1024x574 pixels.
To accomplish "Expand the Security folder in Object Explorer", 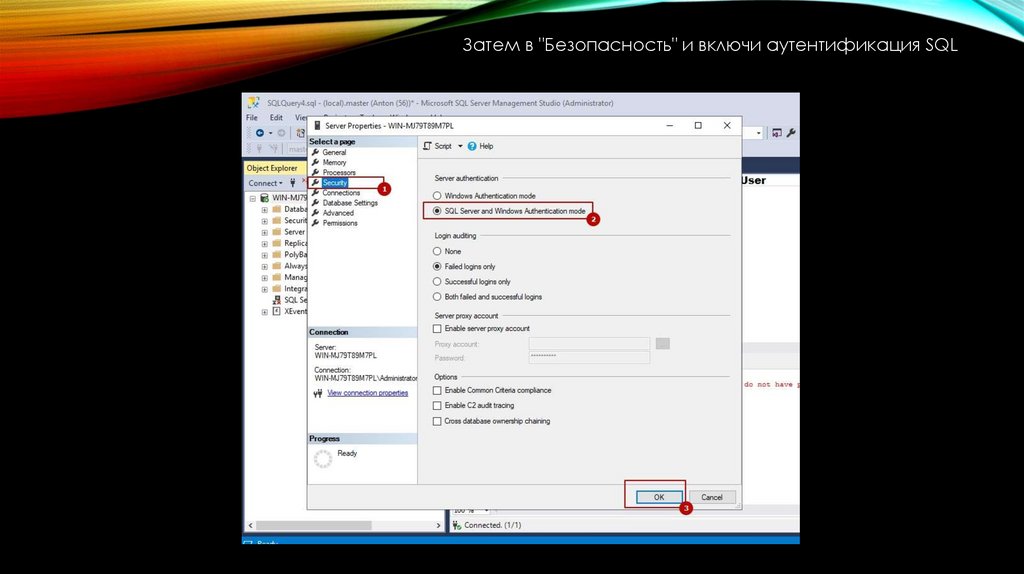I will pos(264,221).
